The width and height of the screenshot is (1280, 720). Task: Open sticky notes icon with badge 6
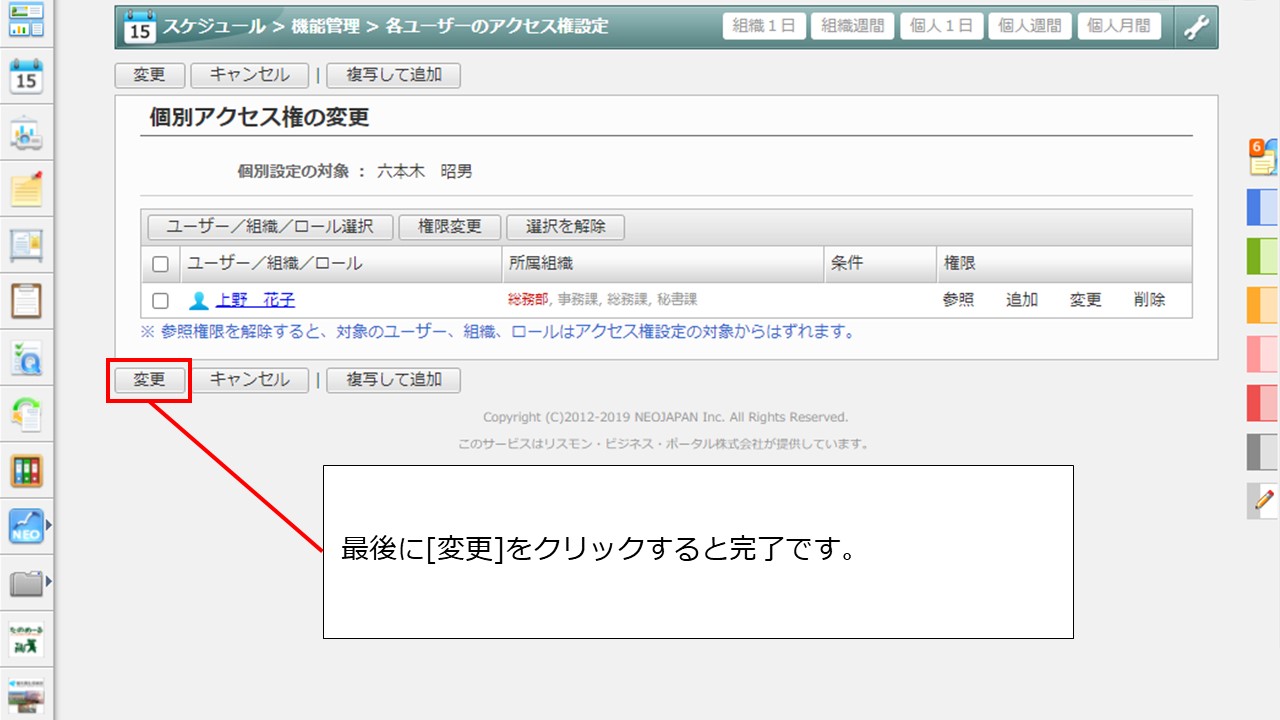[x=1263, y=157]
